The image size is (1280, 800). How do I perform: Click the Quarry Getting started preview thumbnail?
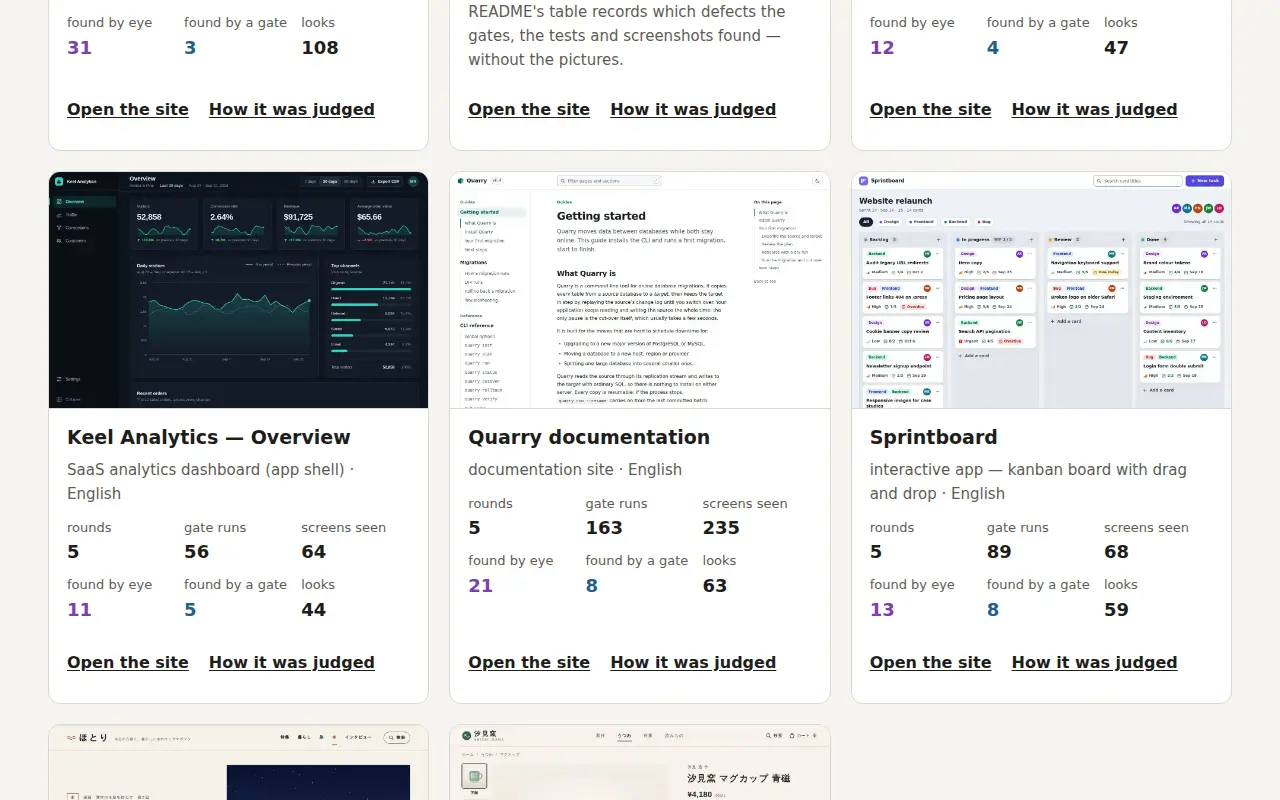pyautogui.click(x=640, y=290)
